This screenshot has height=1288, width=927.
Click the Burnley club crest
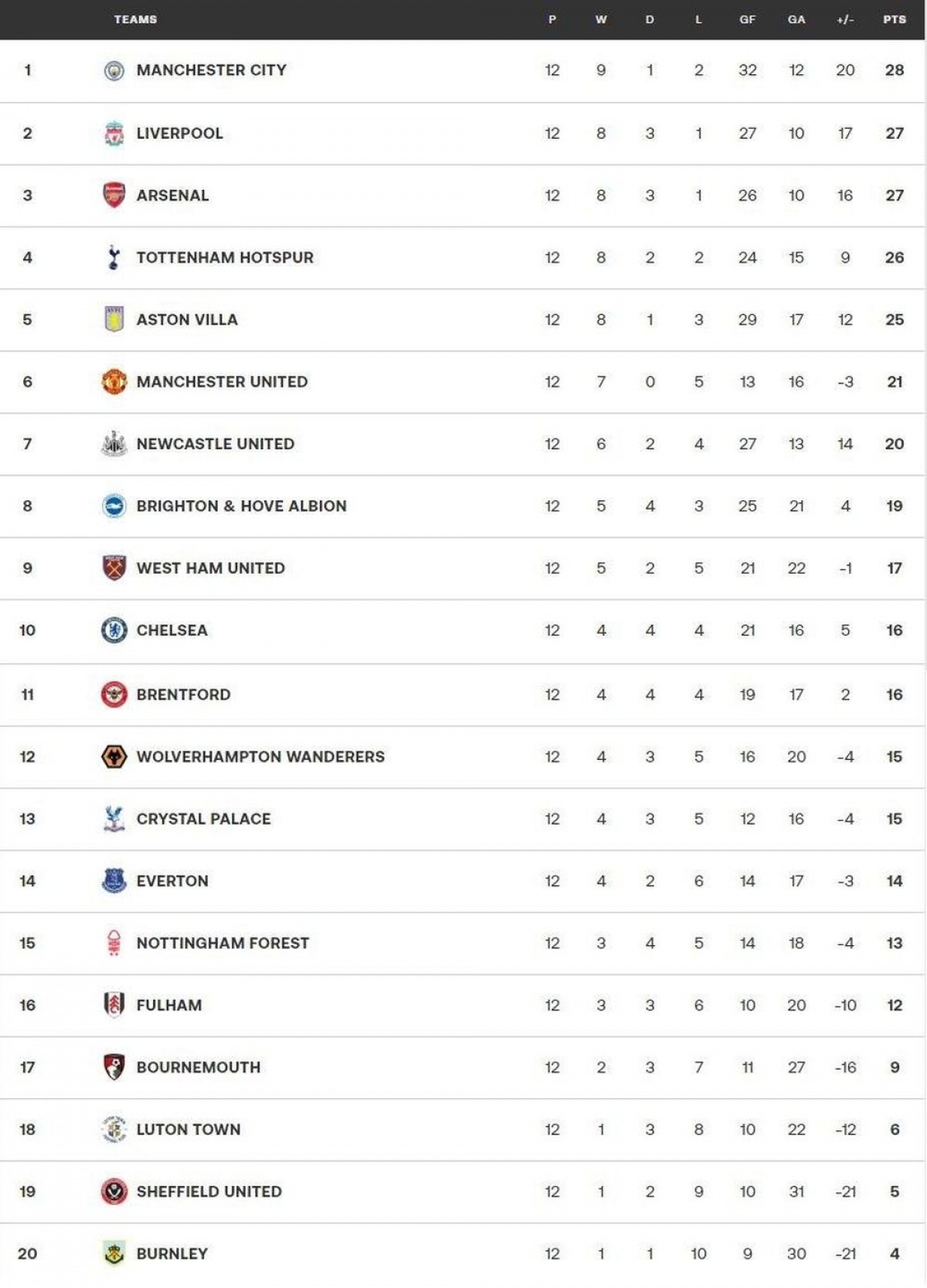click(x=114, y=1253)
